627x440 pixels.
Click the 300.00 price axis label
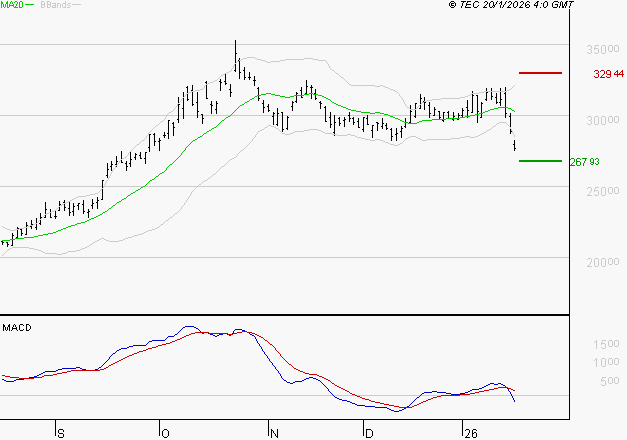click(x=603, y=120)
